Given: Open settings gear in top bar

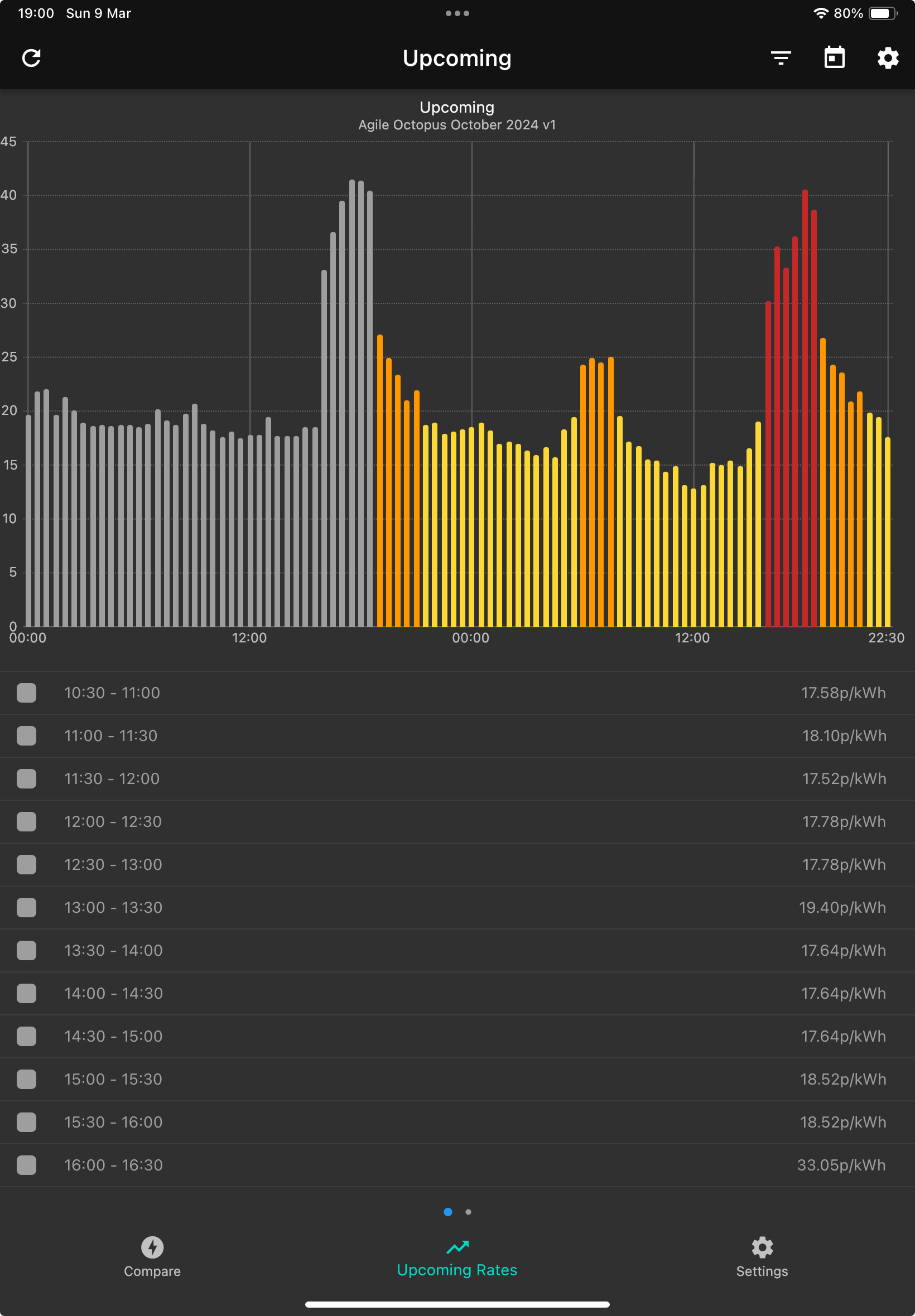Looking at the screenshot, I should tap(888, 58).
